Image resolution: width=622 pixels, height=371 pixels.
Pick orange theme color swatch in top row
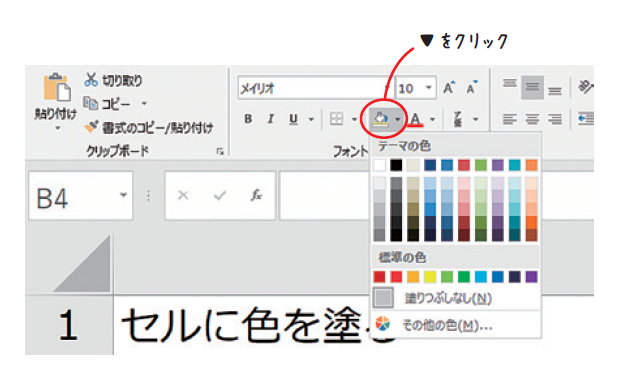[x=532, y=165]
